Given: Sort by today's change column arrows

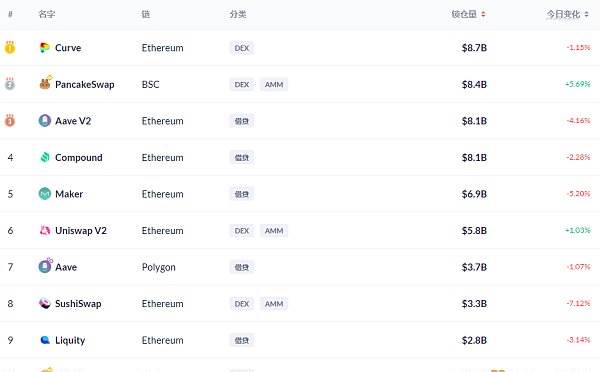Looking at the screenshot, I should click(x=587, y=15).
